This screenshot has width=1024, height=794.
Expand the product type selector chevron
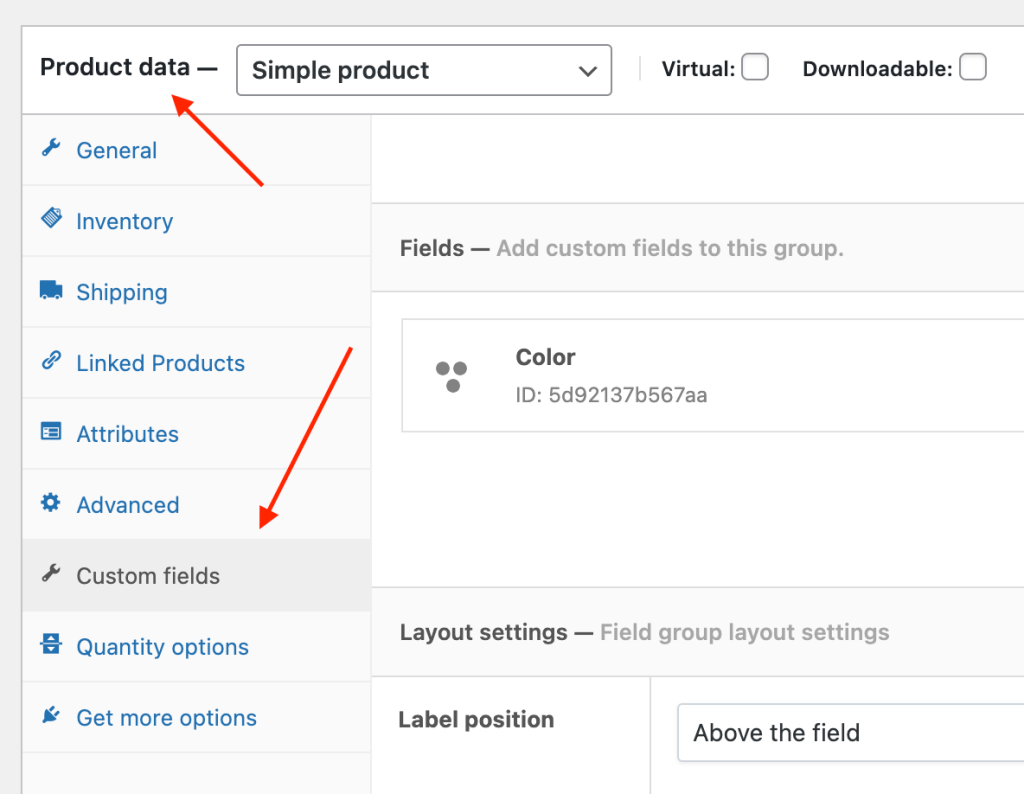tap(587, 70)
